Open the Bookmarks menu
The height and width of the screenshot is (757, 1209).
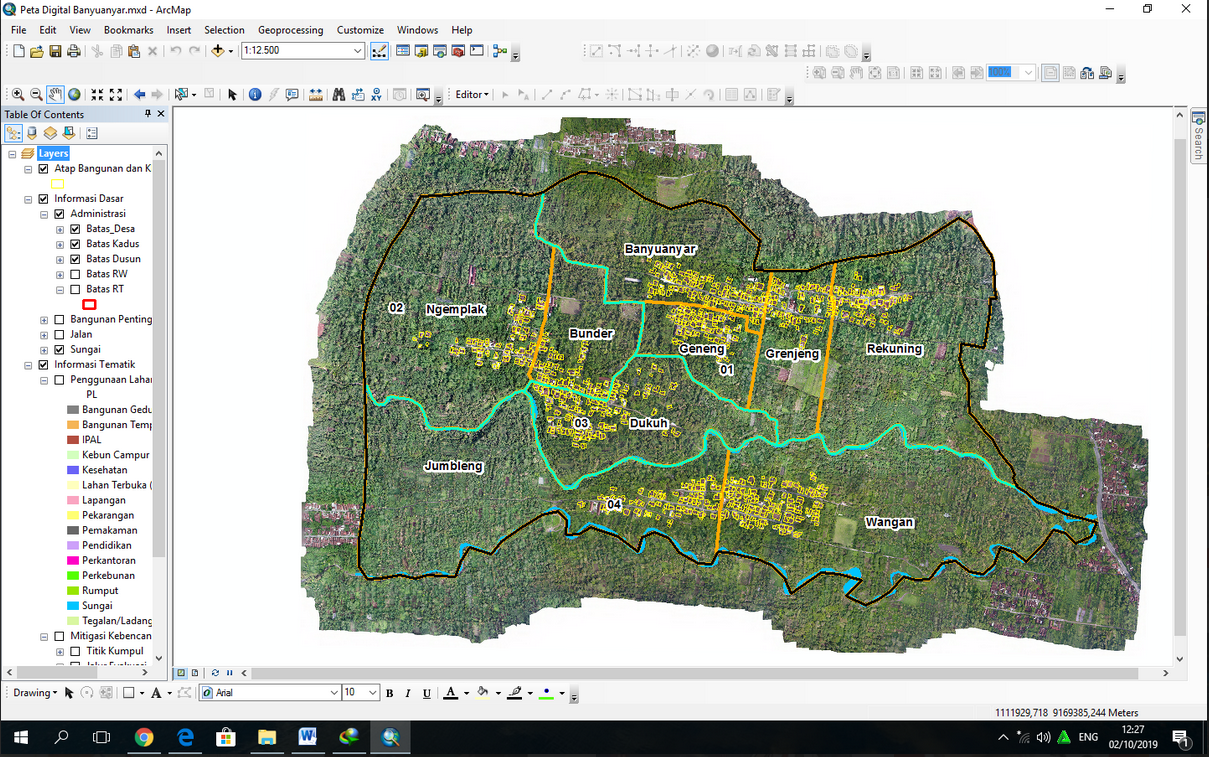point(128,30)
